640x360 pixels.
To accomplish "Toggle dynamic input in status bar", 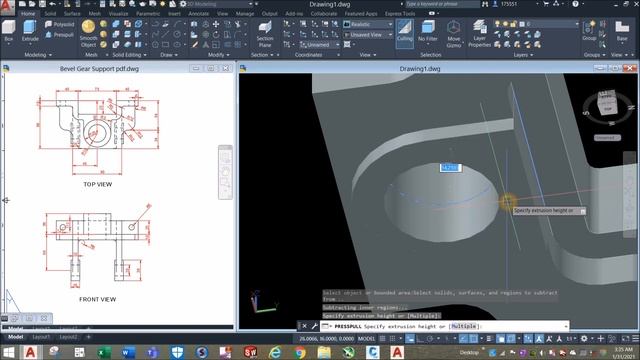I will [410, 338].
